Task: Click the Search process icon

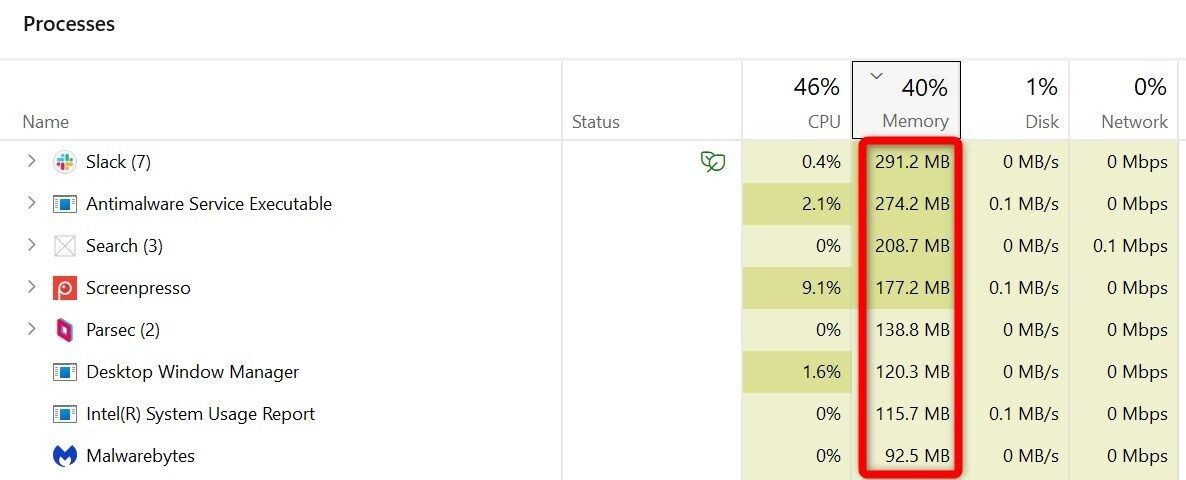Action: tap(65, 246)
